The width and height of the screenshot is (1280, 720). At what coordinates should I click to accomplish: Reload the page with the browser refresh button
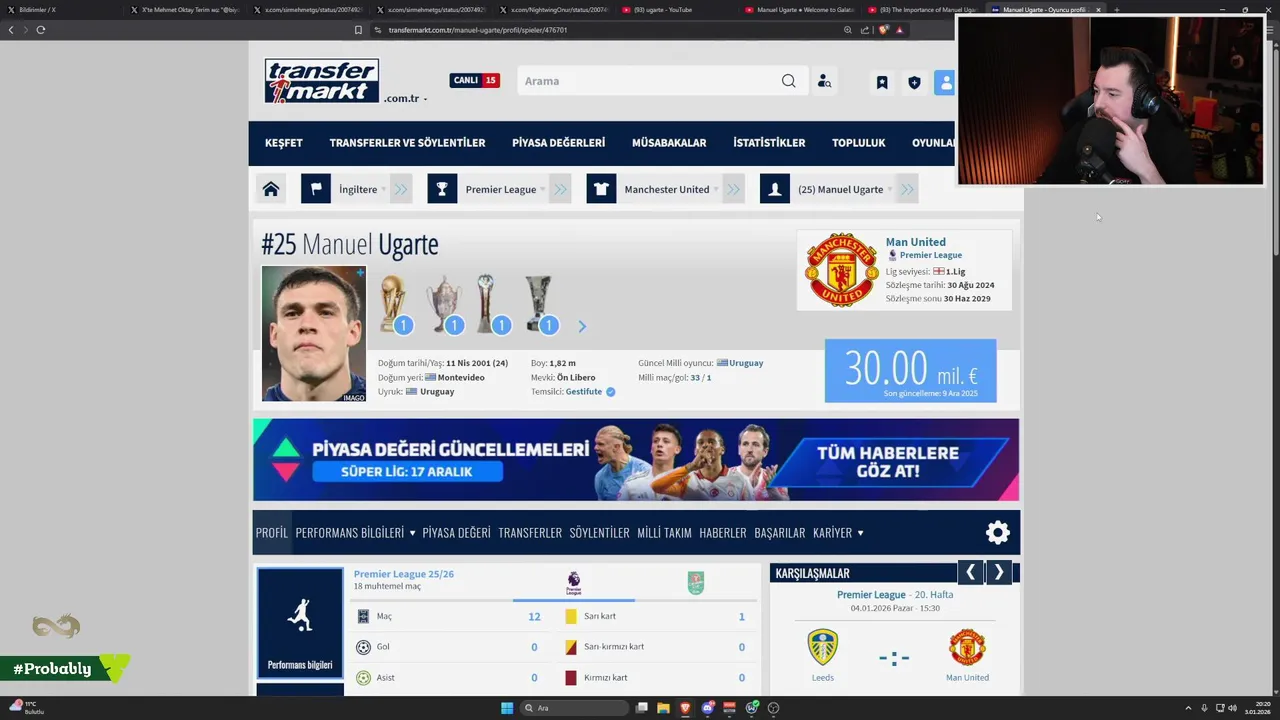click(40, 30)
